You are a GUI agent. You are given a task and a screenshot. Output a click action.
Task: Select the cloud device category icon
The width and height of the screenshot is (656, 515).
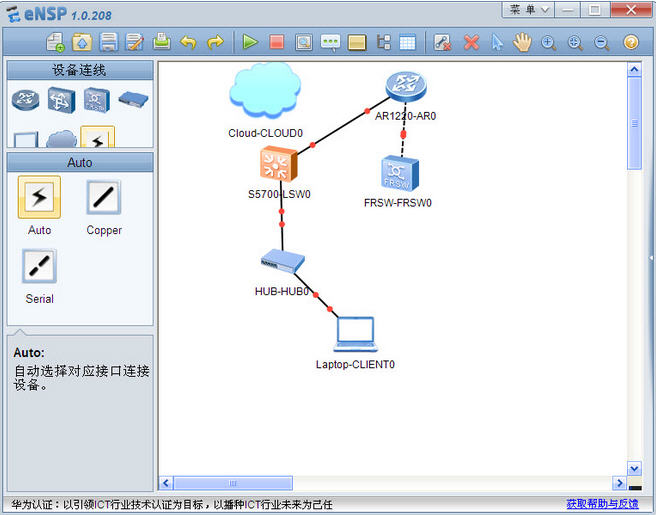click(61, 139)
